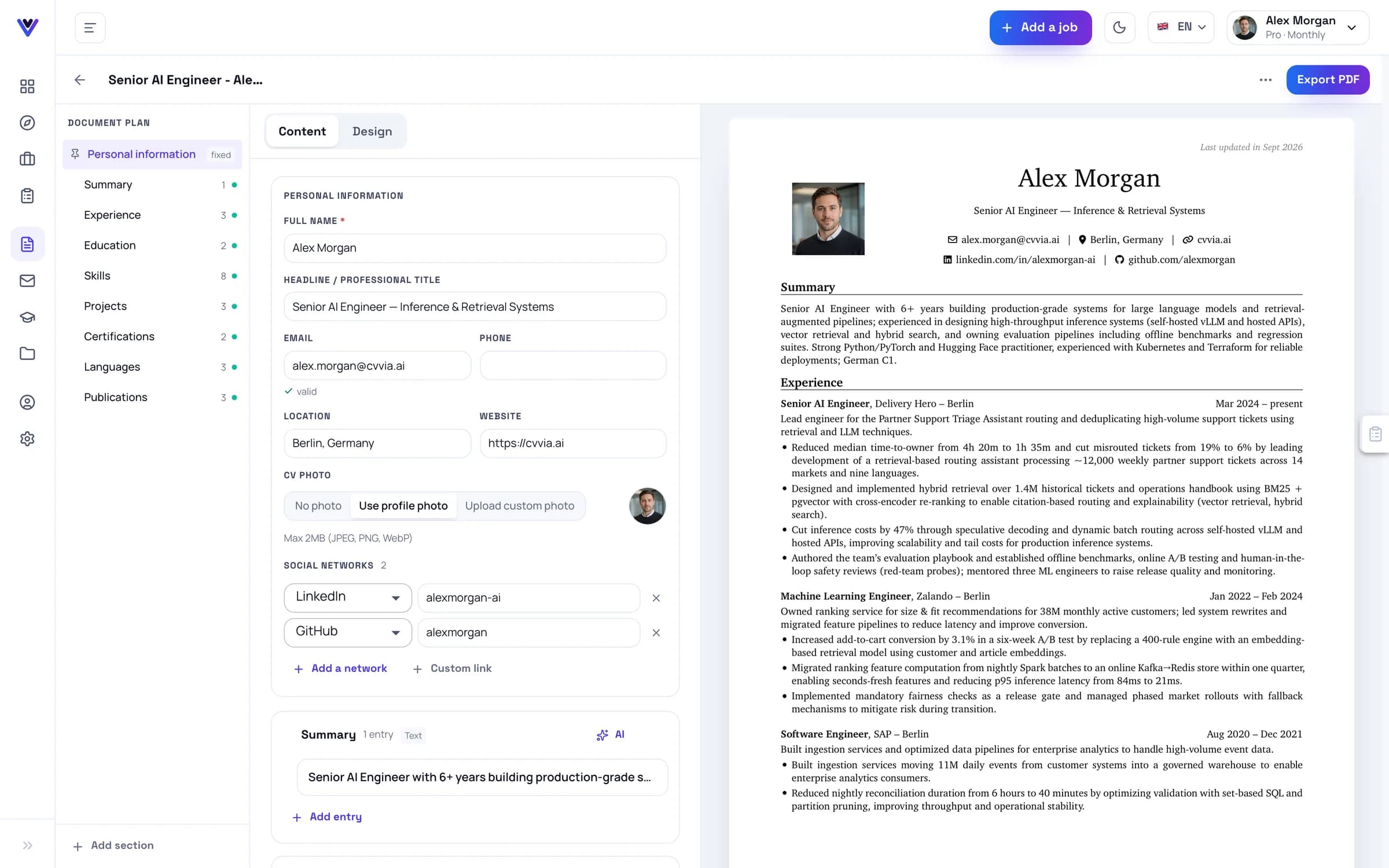Select the No photo option
This screenshot has height=868, width=1389.
pos(318,506)
